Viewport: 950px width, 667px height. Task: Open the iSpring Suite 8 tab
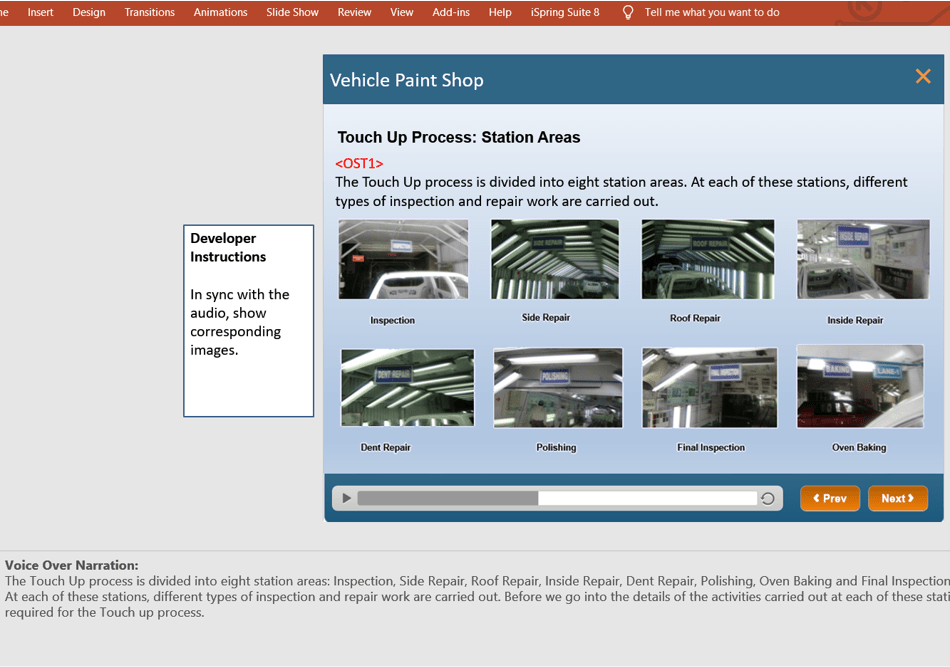pyautogui.click(x=565, y=12)
